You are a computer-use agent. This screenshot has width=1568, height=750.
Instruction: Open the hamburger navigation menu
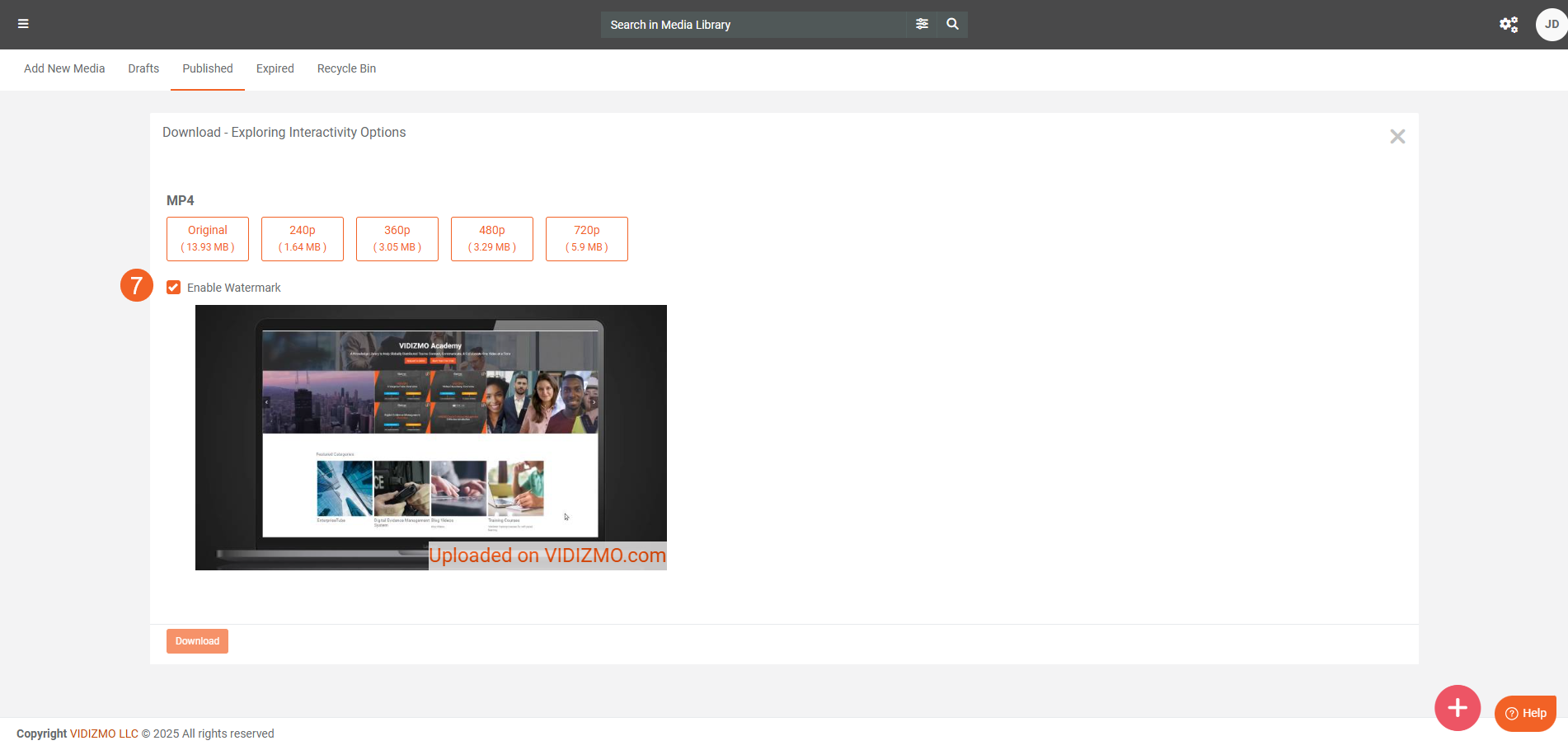[23, 24]
